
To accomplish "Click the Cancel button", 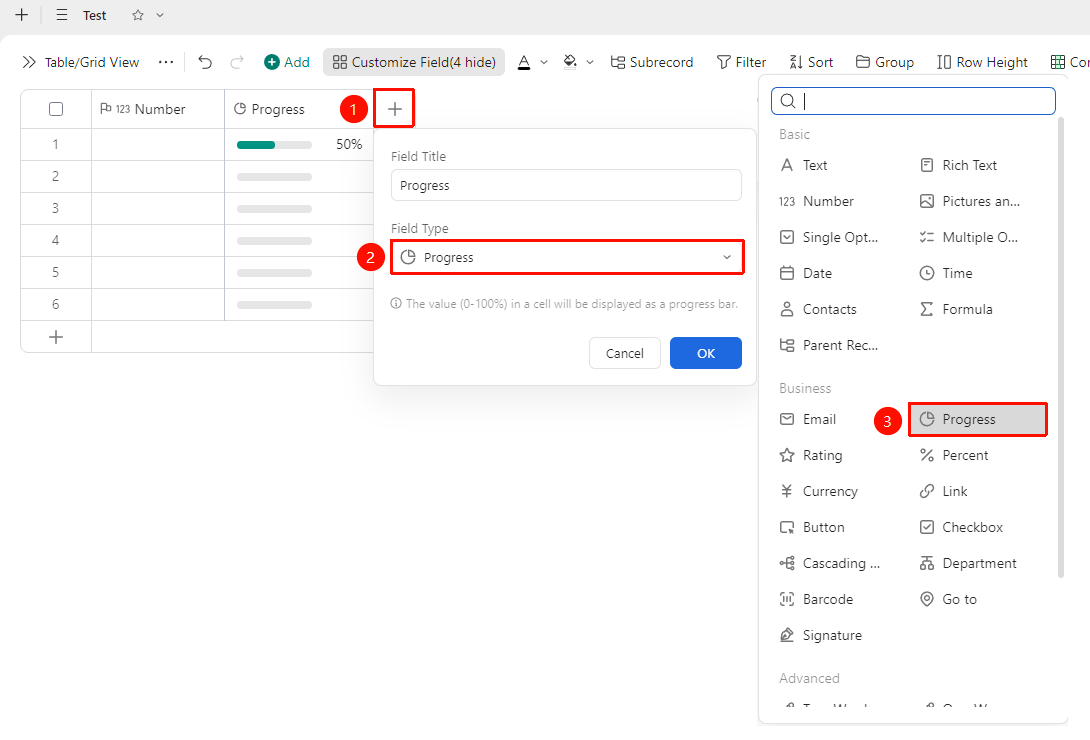I will (624, 353).
